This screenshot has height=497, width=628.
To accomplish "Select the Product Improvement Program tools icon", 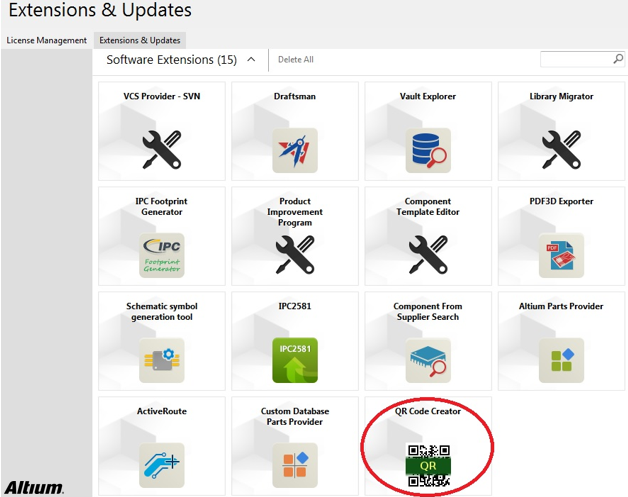I will point(295,255).
